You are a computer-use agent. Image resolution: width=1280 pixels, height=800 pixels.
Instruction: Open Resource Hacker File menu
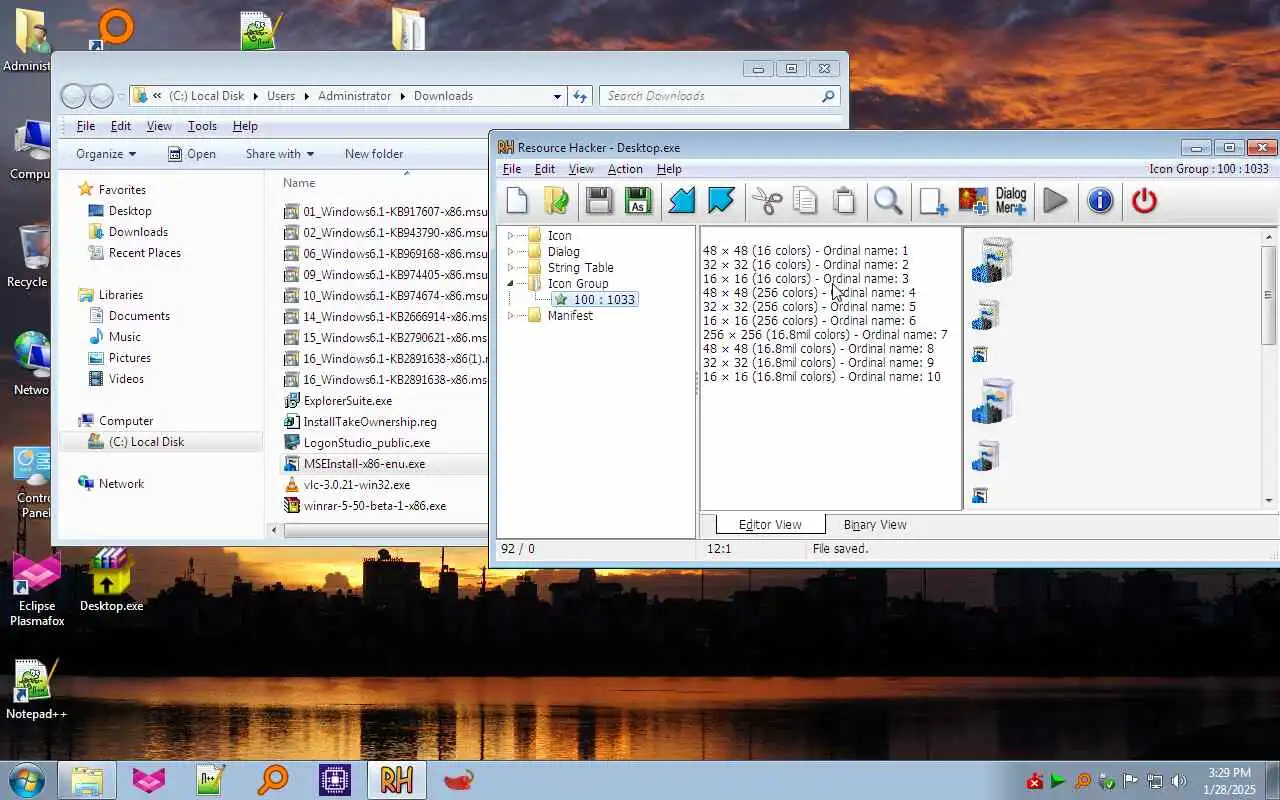tap(511, 169)
